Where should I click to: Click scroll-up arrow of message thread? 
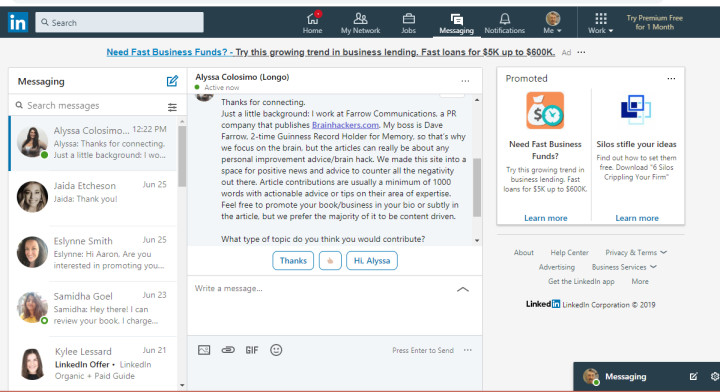click(477, 100)
